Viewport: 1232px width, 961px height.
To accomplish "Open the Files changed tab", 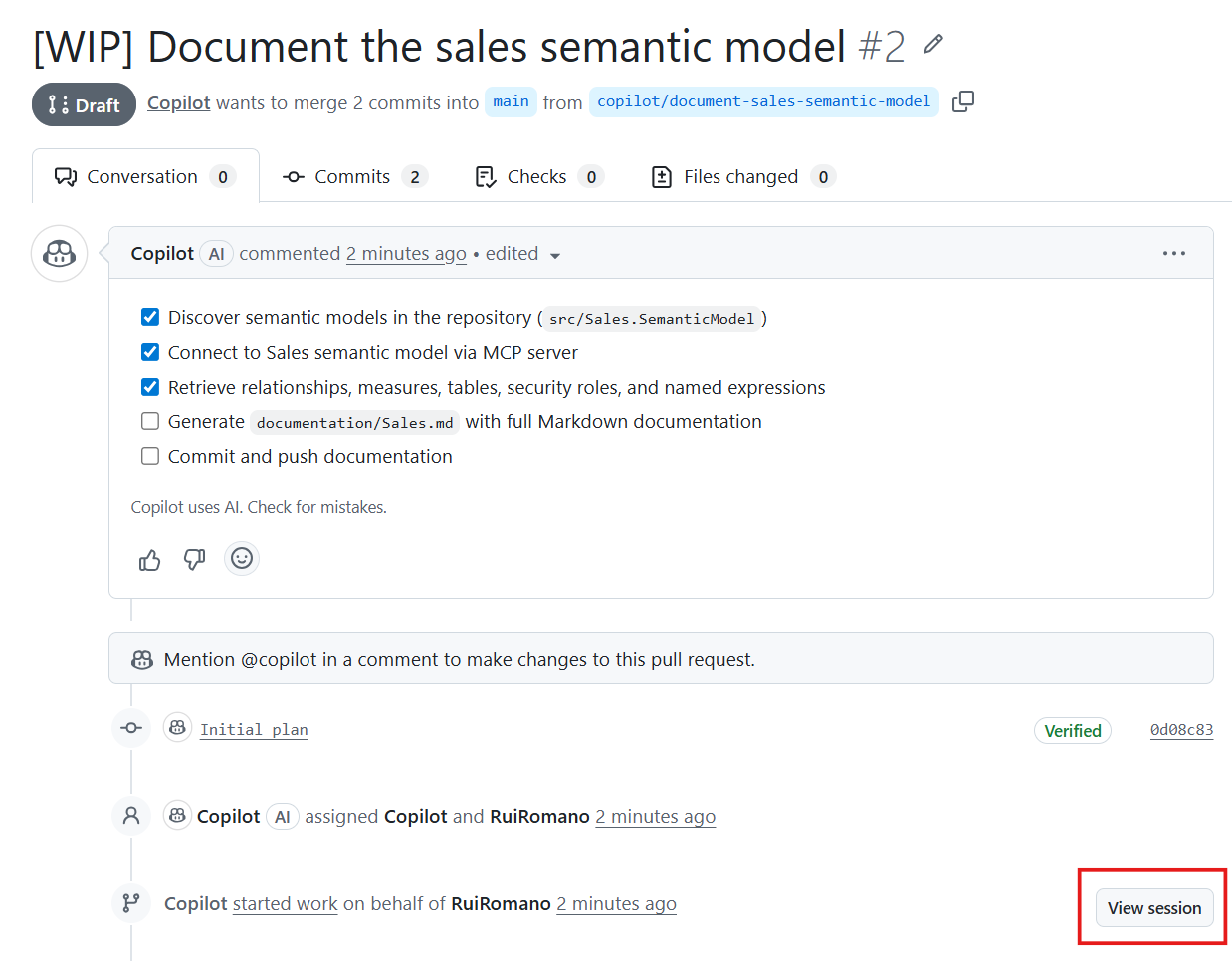I will click(x=742, y=176).
